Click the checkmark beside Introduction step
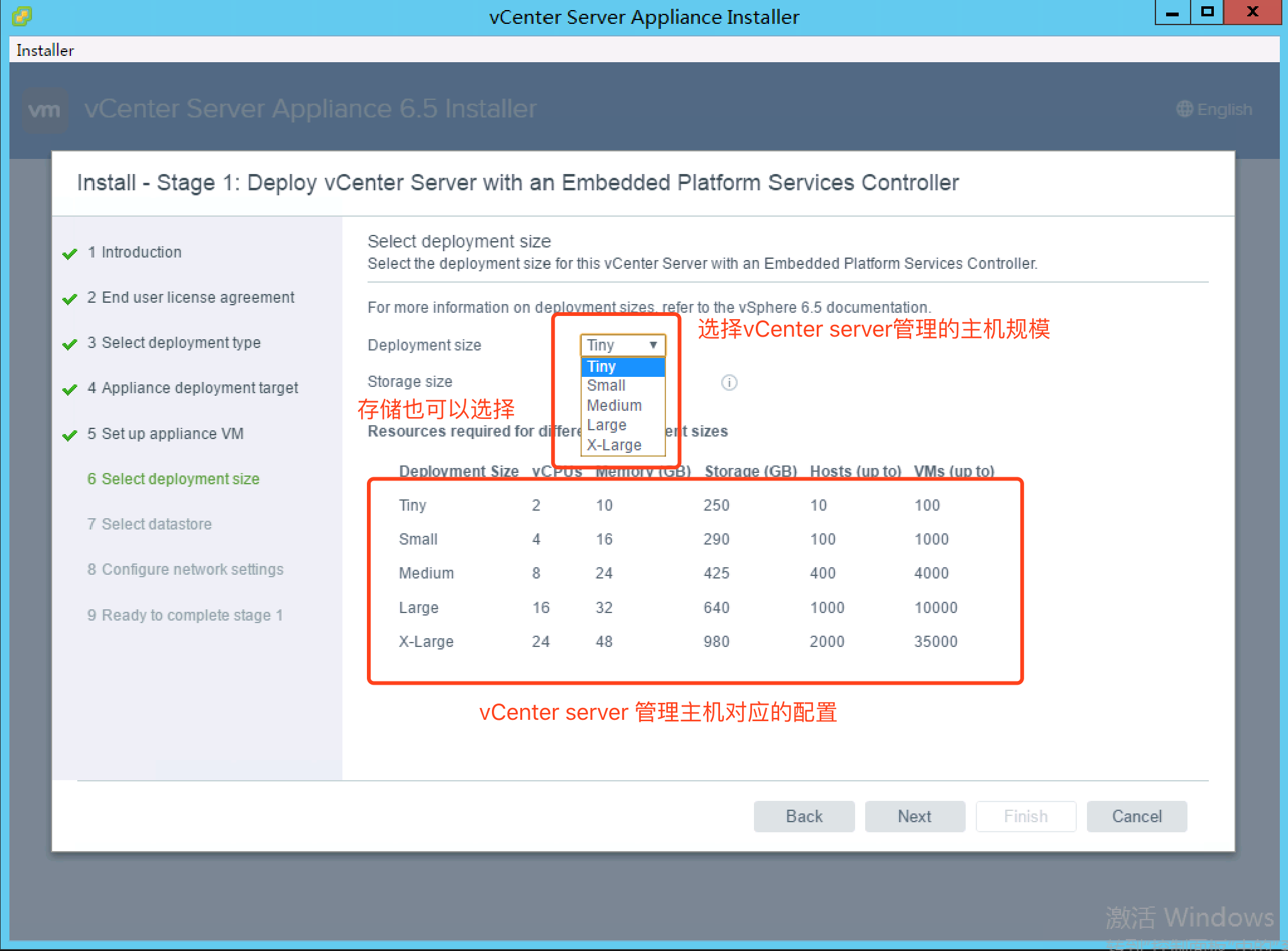The height and width of the screenshot is (951, 1288). click(70, 254)
